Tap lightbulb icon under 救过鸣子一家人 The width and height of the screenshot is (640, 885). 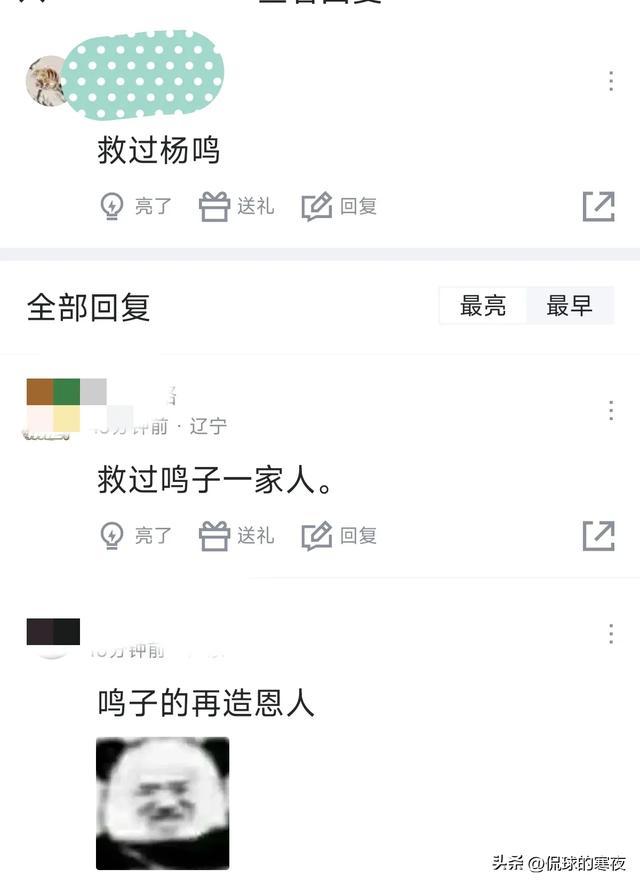pos(111,536)
